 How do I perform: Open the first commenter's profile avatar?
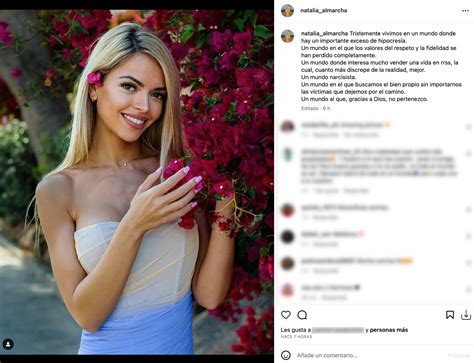287,127
